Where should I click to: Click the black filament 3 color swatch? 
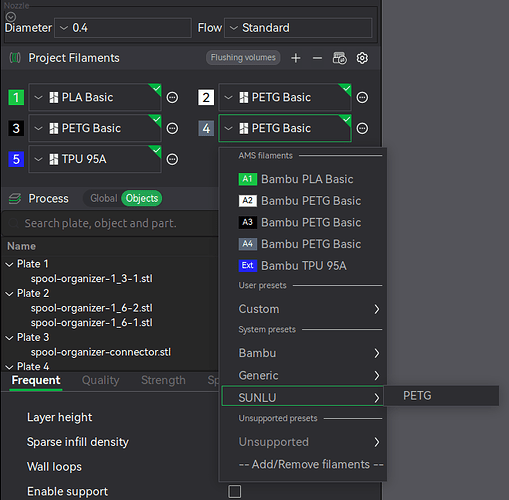[16, 128]
